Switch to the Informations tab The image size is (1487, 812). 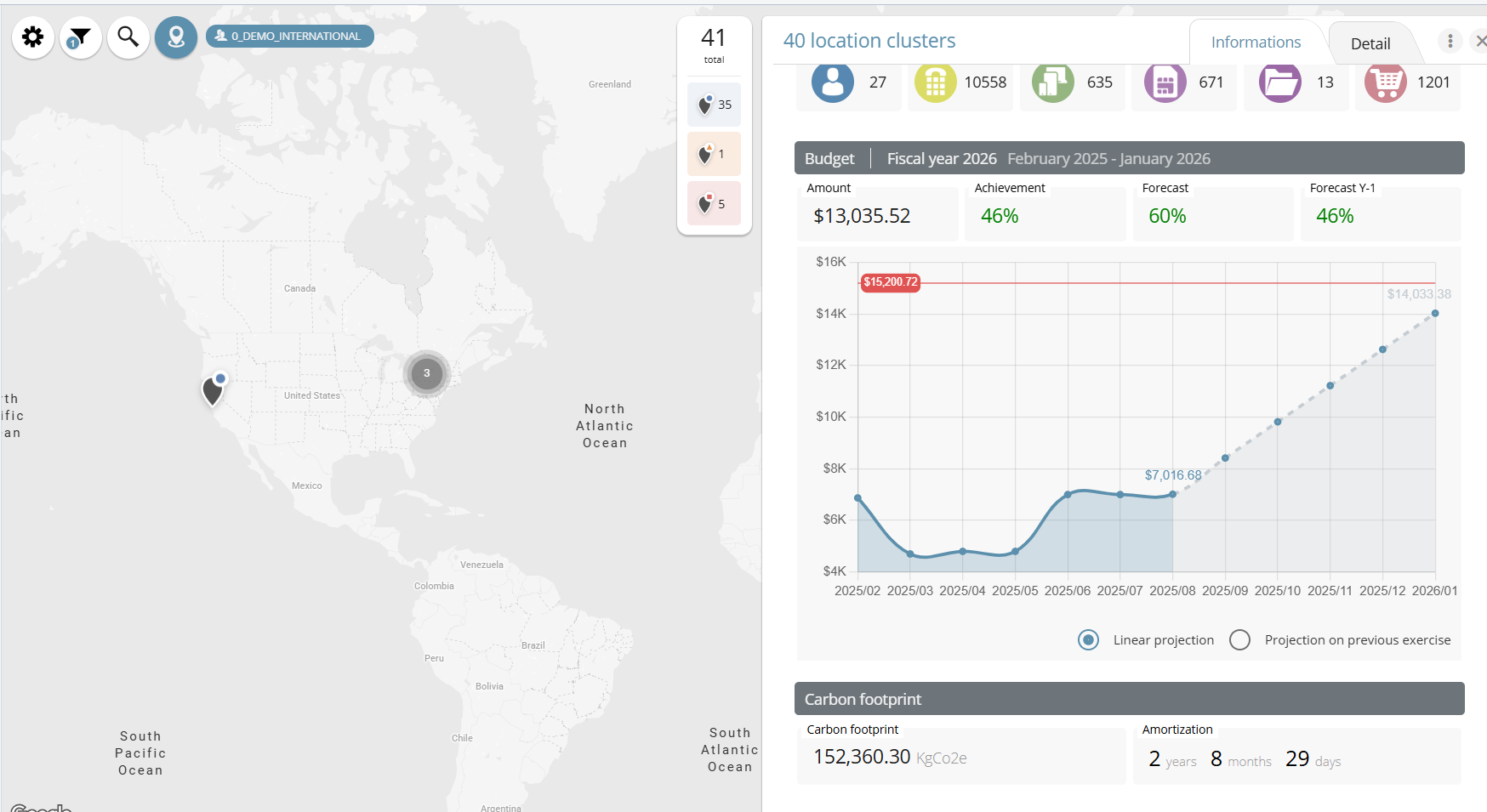1256,43
